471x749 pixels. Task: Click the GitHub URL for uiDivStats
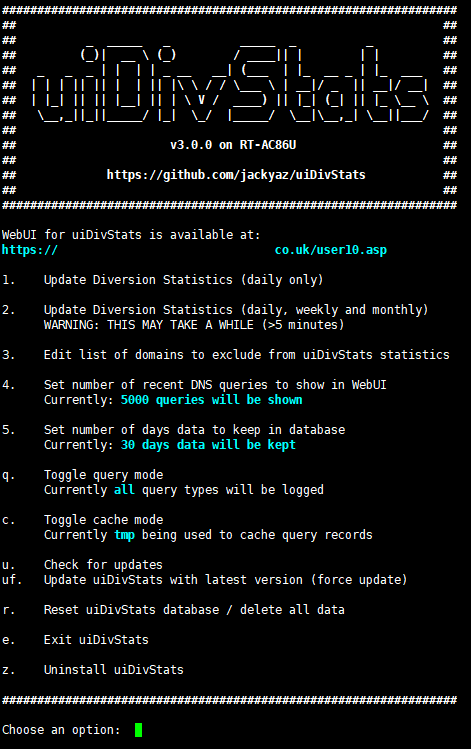click(x=236, y=175)
